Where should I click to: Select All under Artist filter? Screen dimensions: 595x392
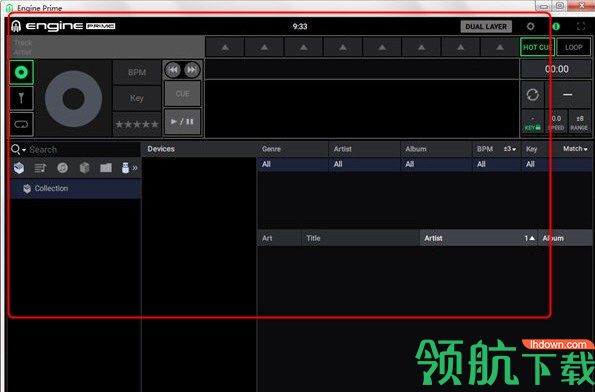[x=364, y=164]
